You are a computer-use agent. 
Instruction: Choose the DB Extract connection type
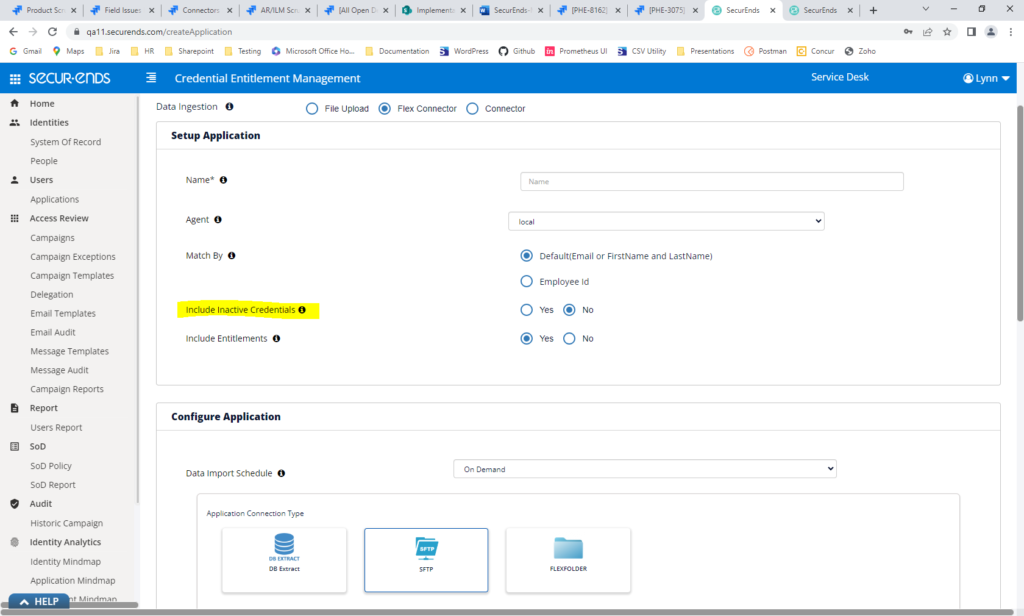(284, 560)
